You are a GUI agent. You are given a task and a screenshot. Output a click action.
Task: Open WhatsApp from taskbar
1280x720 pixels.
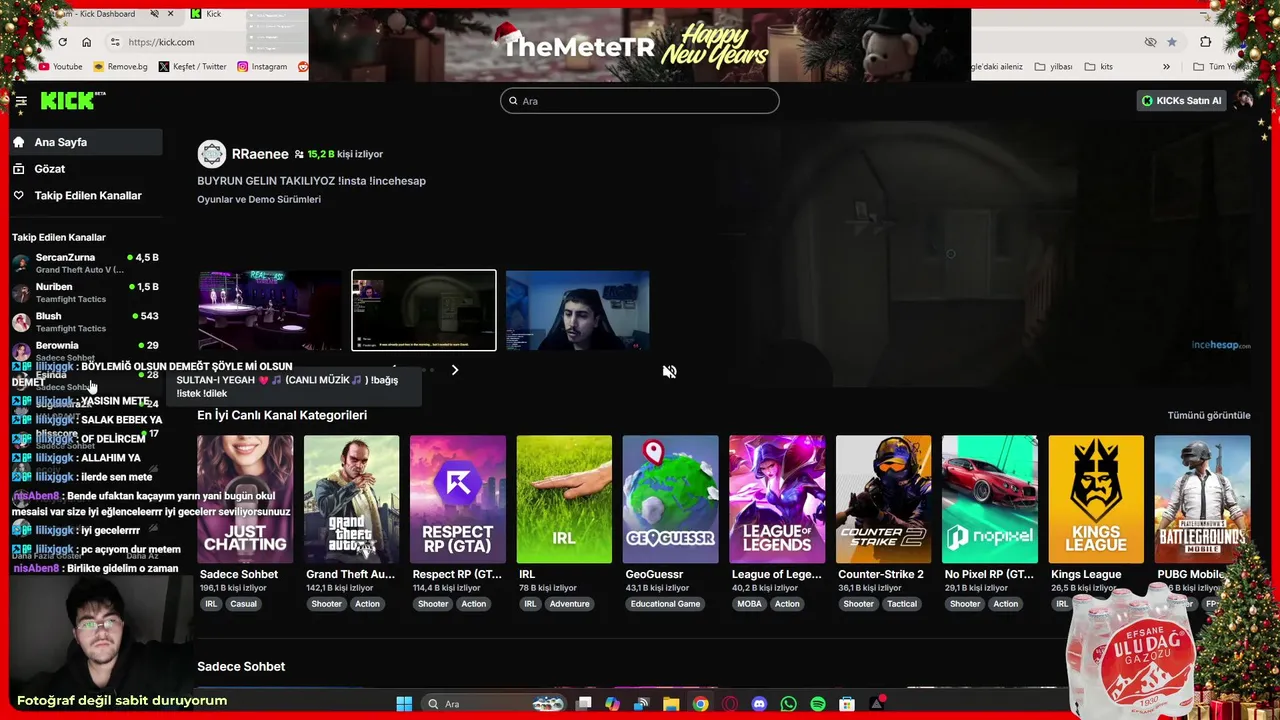pyautogui.click(x=789, y=704)
